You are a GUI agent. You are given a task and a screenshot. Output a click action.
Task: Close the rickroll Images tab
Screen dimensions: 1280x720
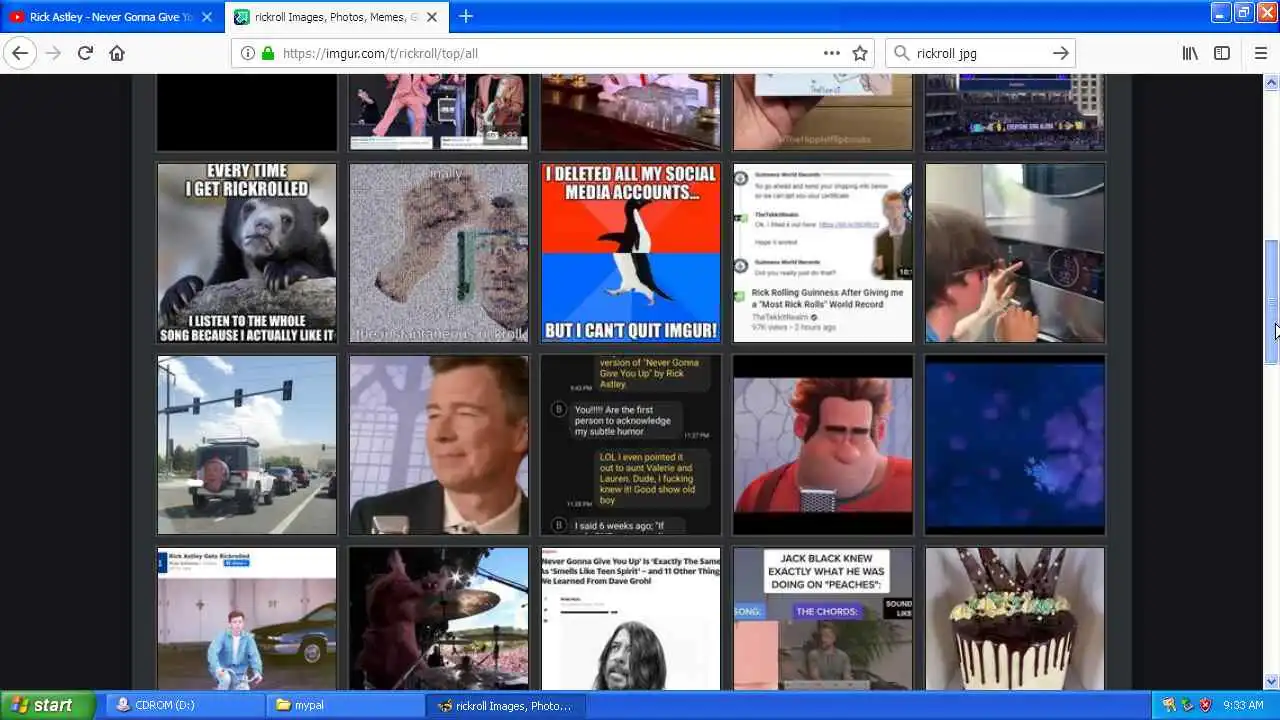[434, 17]
